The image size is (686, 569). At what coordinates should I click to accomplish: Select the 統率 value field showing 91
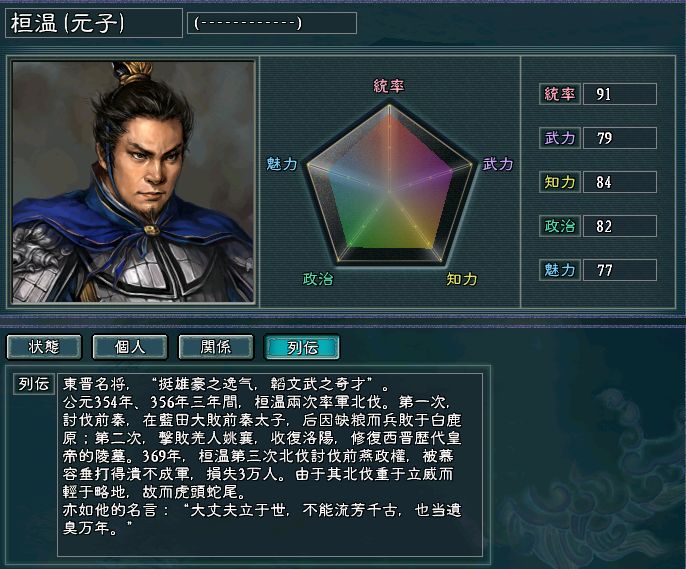(620, 94)
